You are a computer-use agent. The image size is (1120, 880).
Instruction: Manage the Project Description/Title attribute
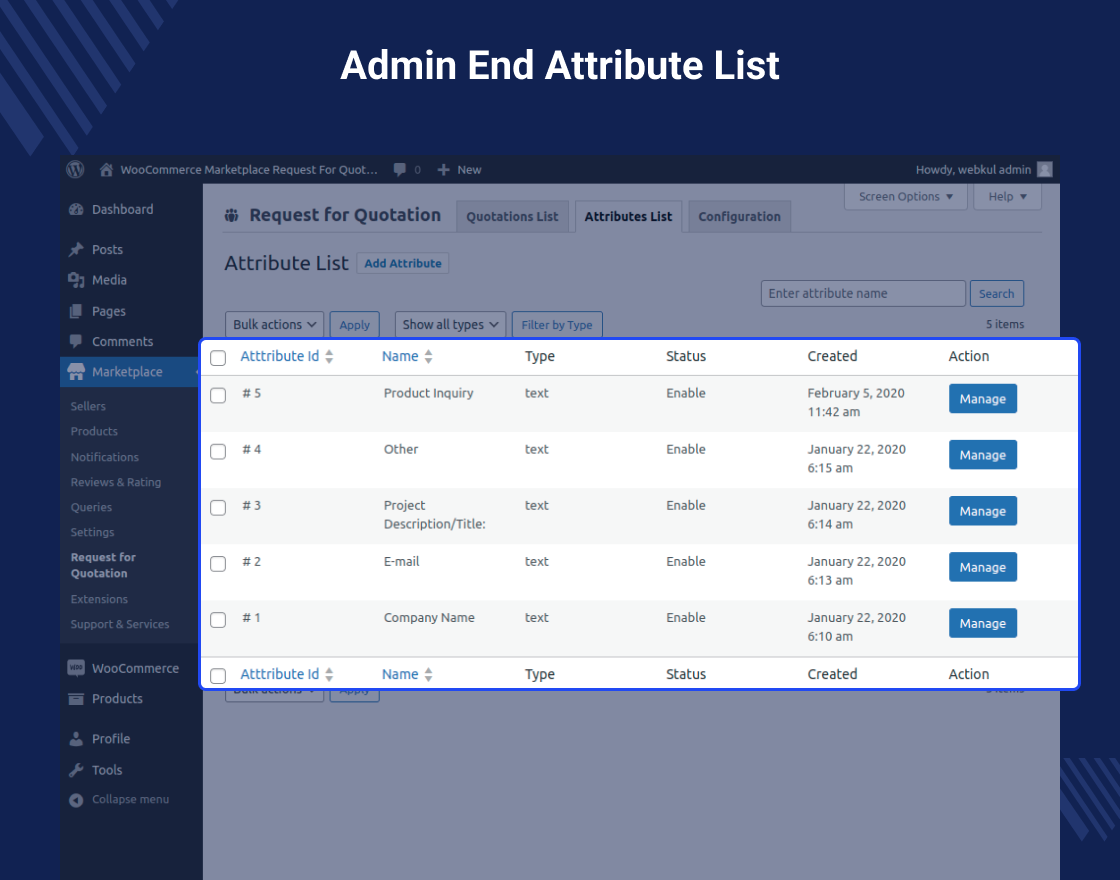tap(983, 511)
